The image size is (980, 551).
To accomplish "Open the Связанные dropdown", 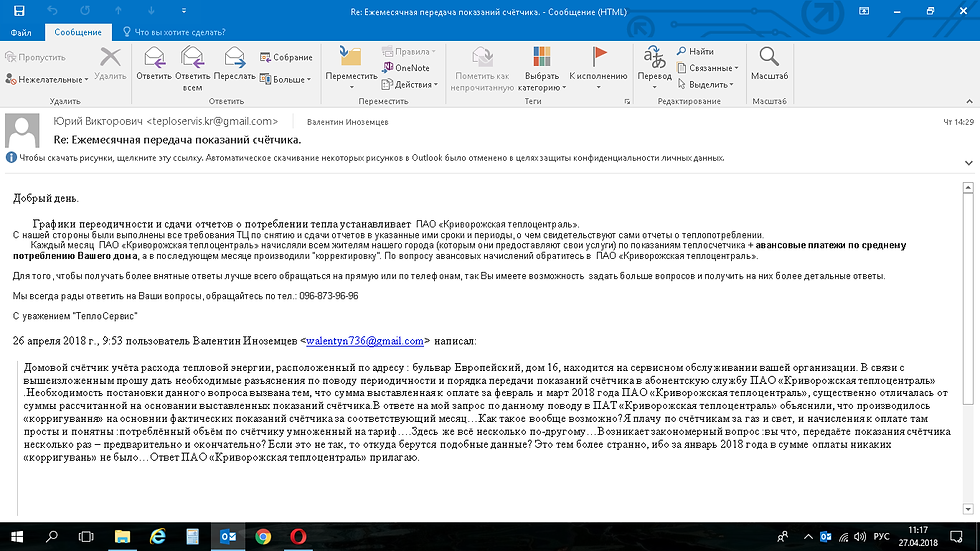I will tap(708, 67).
